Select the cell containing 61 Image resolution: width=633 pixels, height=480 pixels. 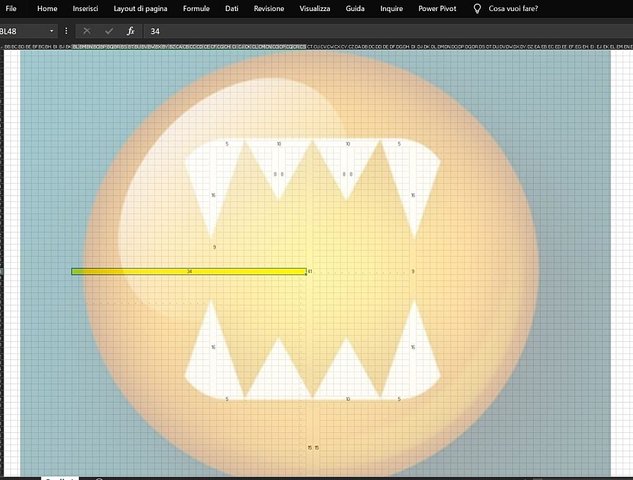[310, 272]
